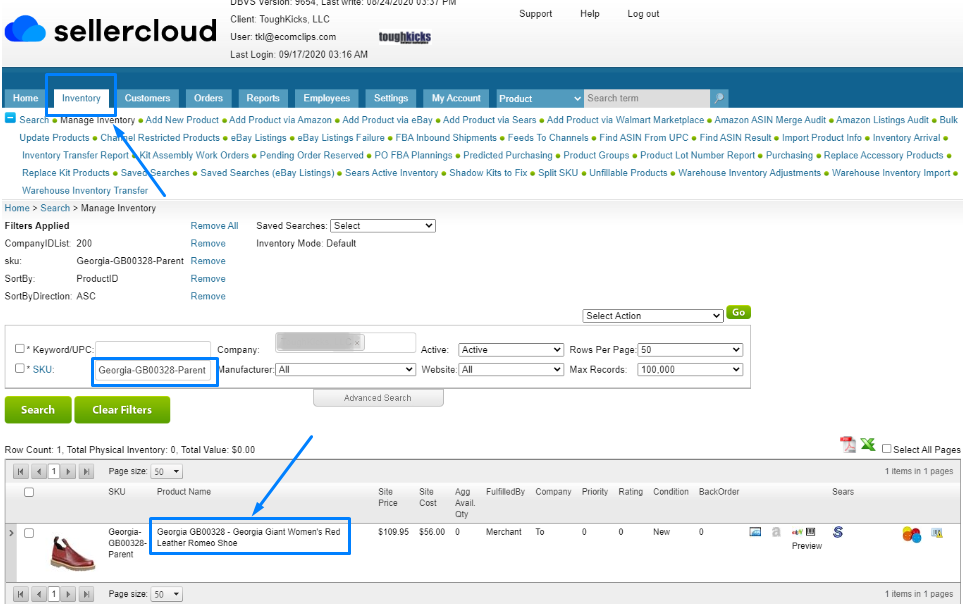The width and height of the screenshot is (963, 604).
Task: Go to the first page in the top pager
Action: [20, 472]
